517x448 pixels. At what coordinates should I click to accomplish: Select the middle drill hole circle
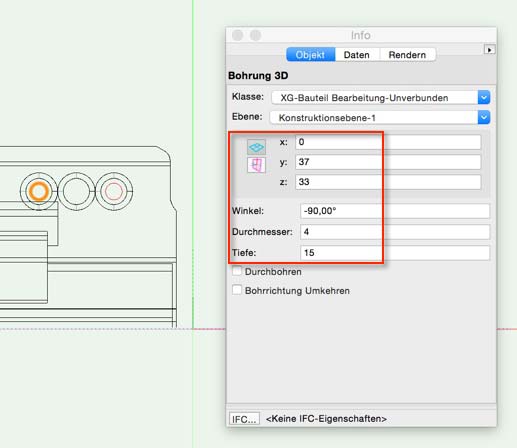coord(76,192)
